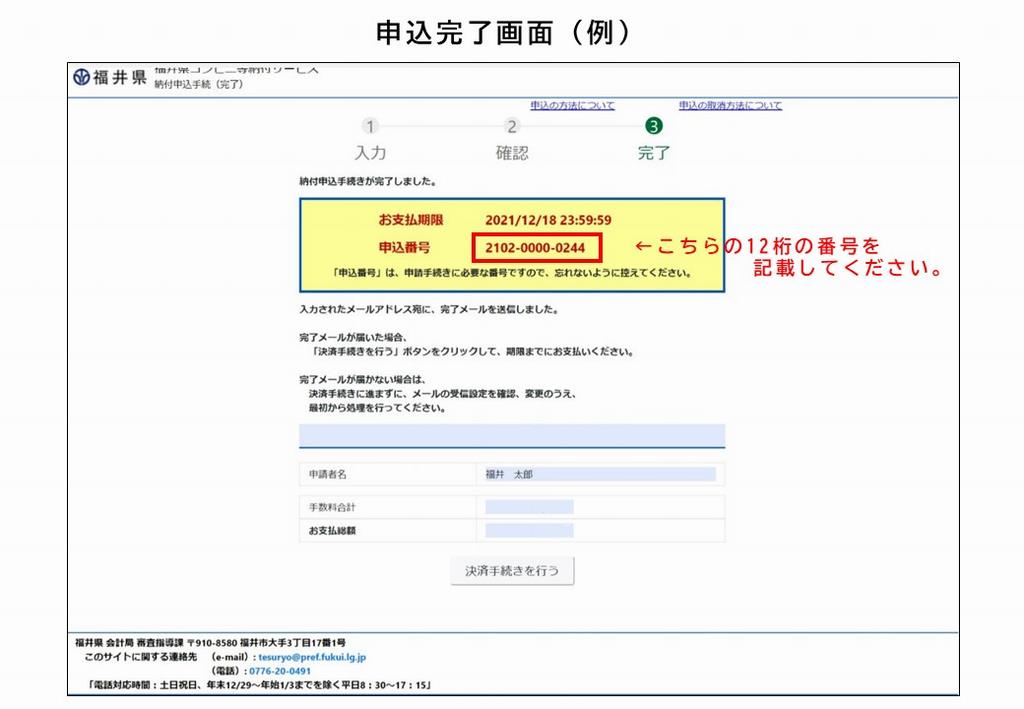The image size is (1024, 709).
Task: Click the お支払総額 value field
Action: click(529, 530)
